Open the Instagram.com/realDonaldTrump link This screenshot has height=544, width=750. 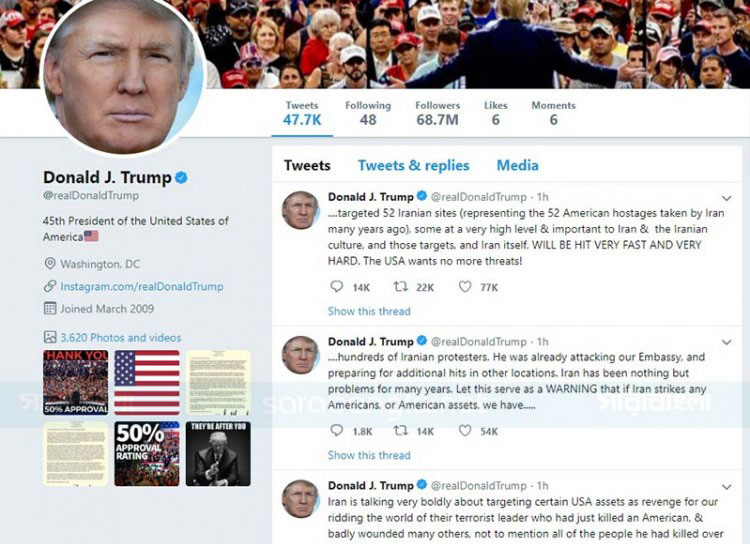(142, 287)
